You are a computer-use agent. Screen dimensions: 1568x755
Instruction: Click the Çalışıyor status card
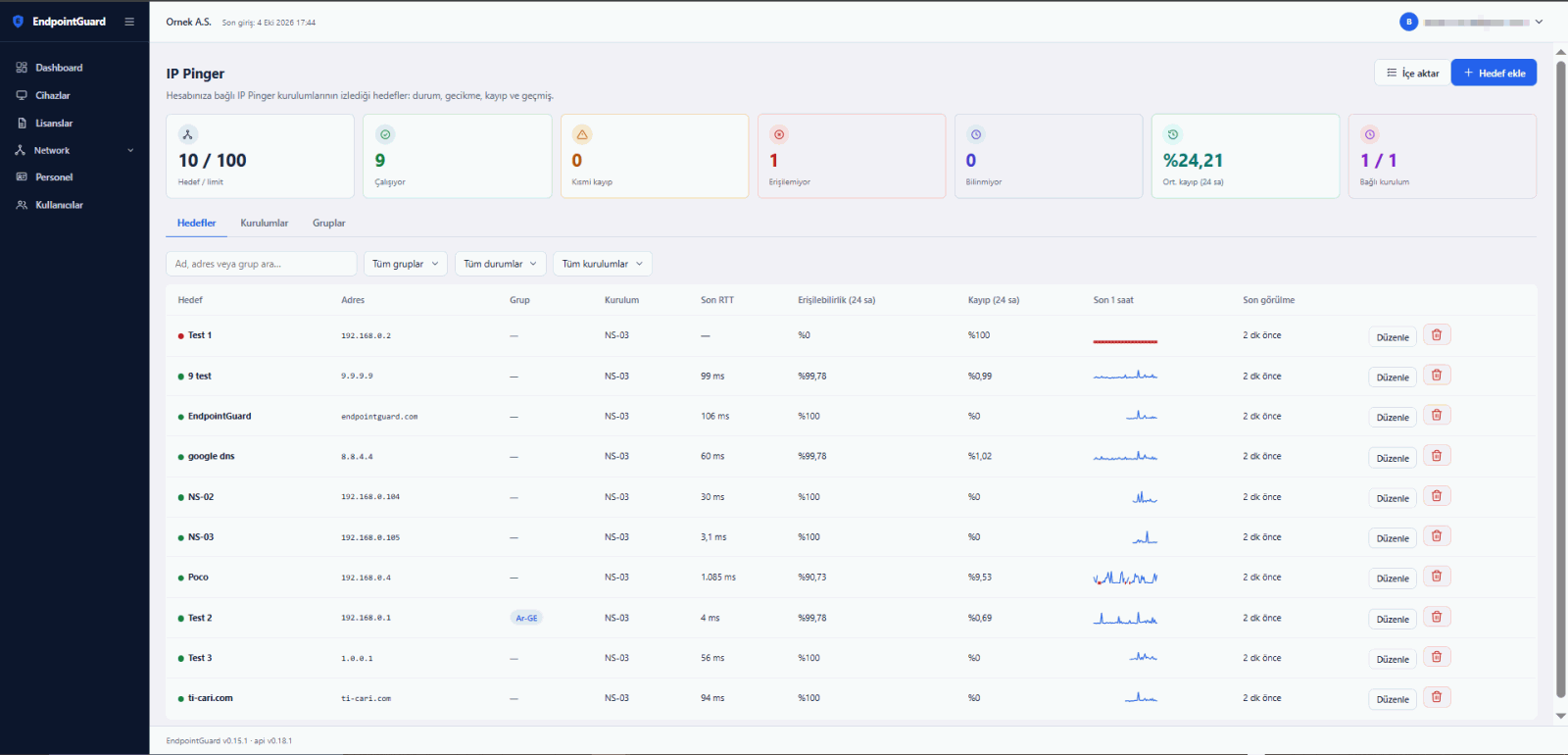click(458, 156)
